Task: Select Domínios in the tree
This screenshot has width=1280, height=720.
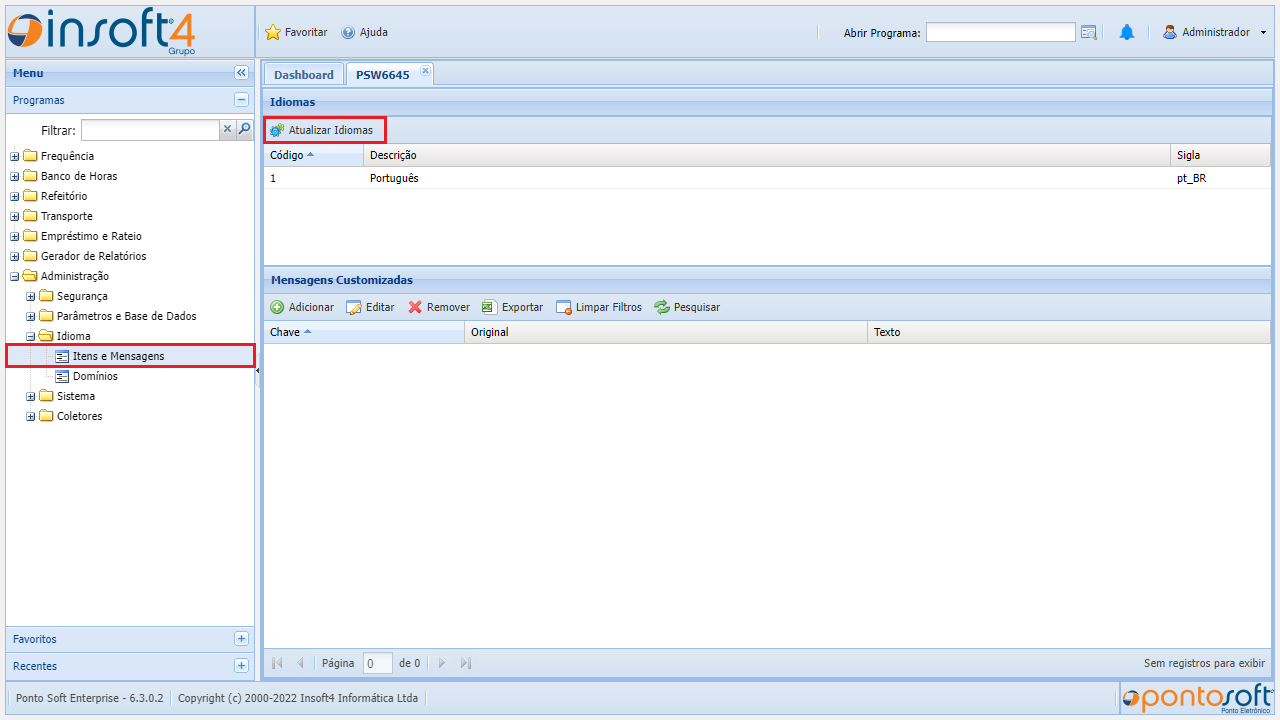Action: 94,377
